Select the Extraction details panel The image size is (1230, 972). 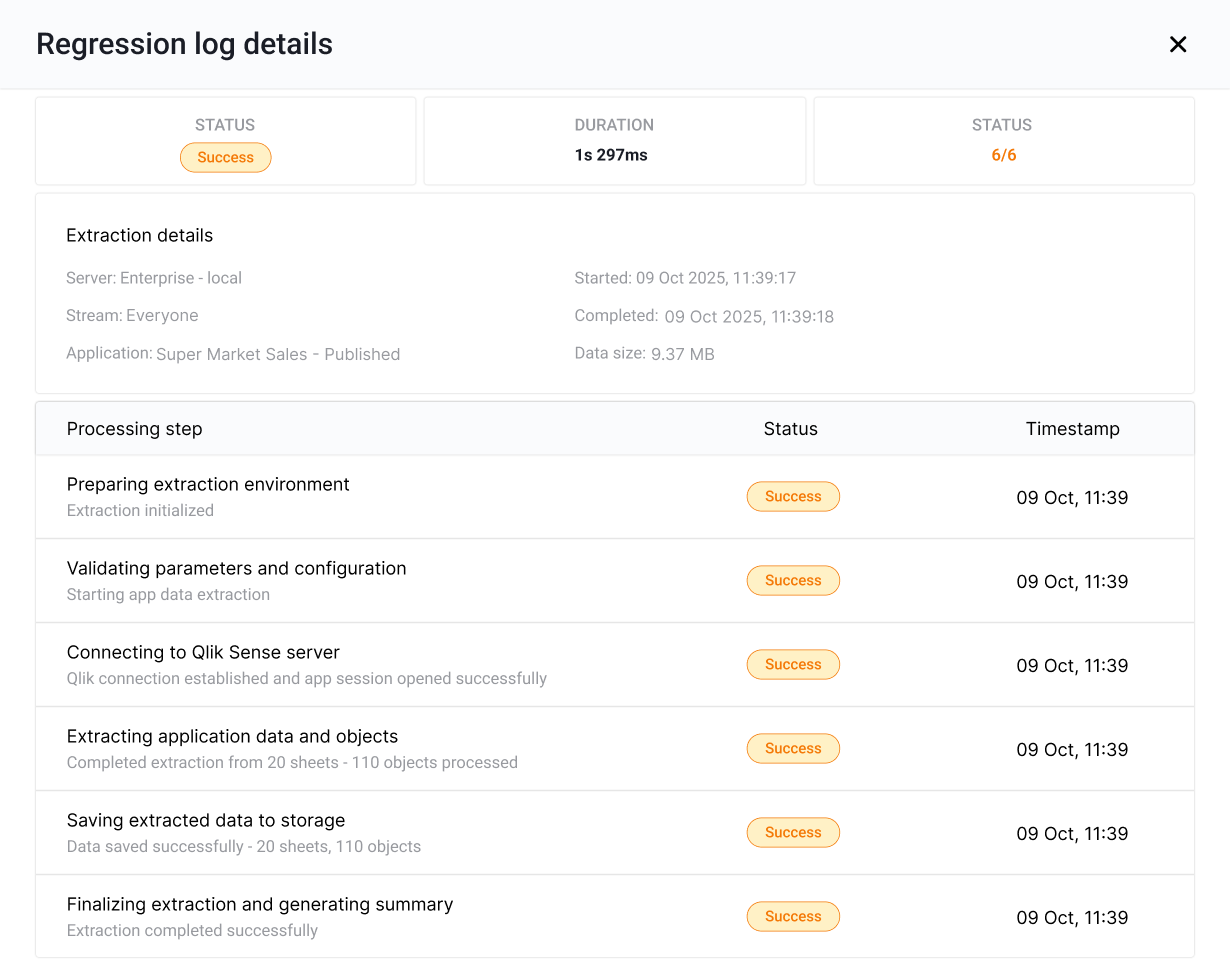[x=614, y=293]
